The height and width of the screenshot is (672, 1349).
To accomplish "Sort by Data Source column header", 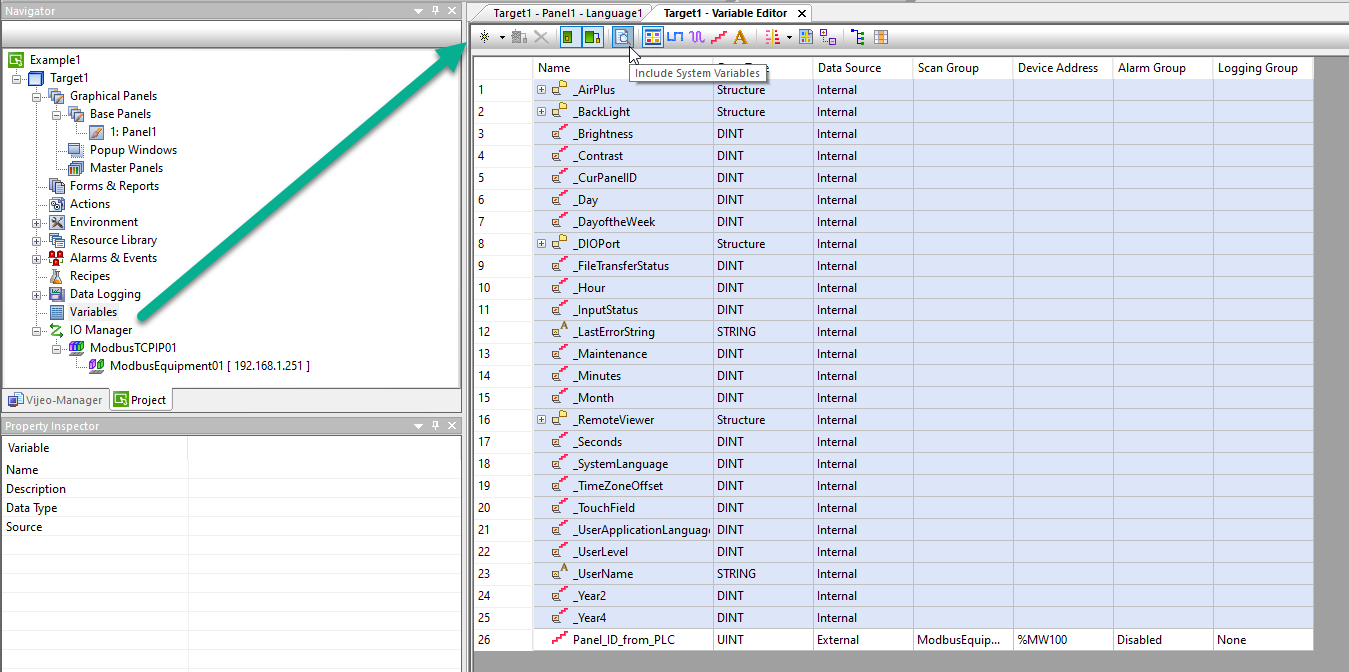I will coord(863,68).
